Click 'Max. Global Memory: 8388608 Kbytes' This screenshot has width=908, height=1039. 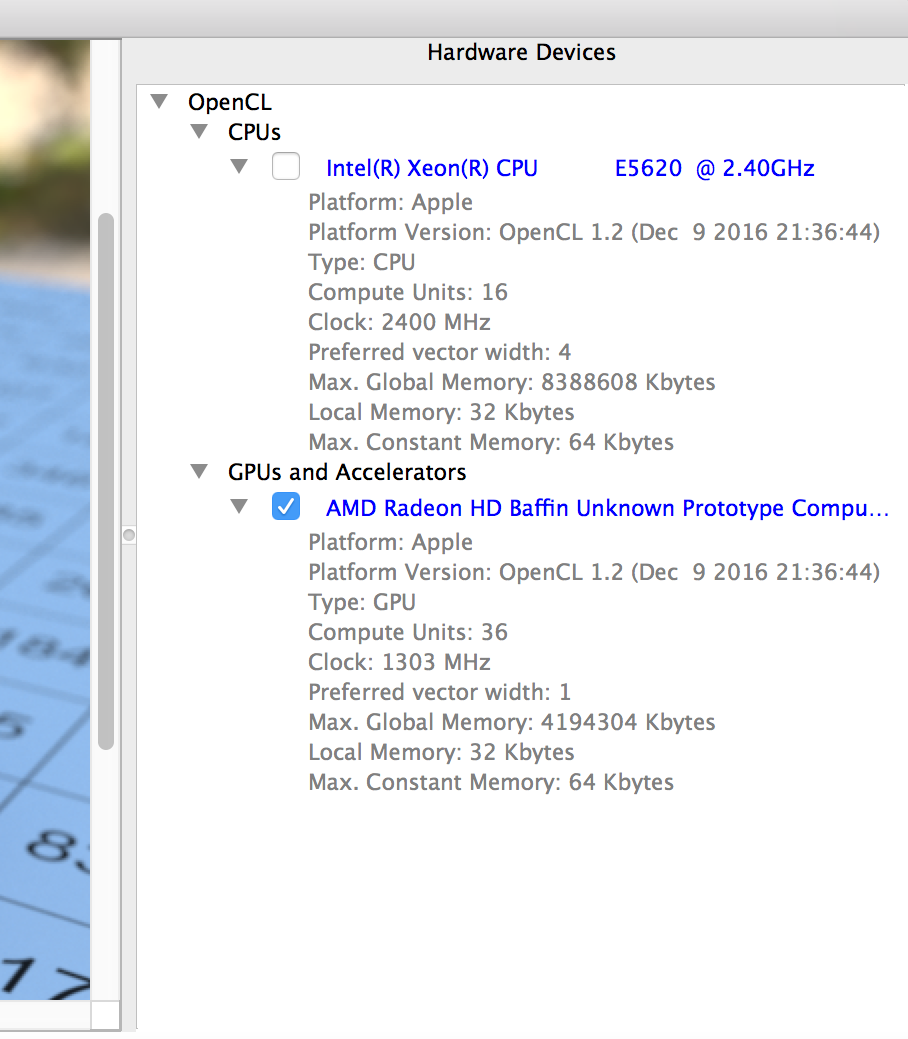click(512, 382)
